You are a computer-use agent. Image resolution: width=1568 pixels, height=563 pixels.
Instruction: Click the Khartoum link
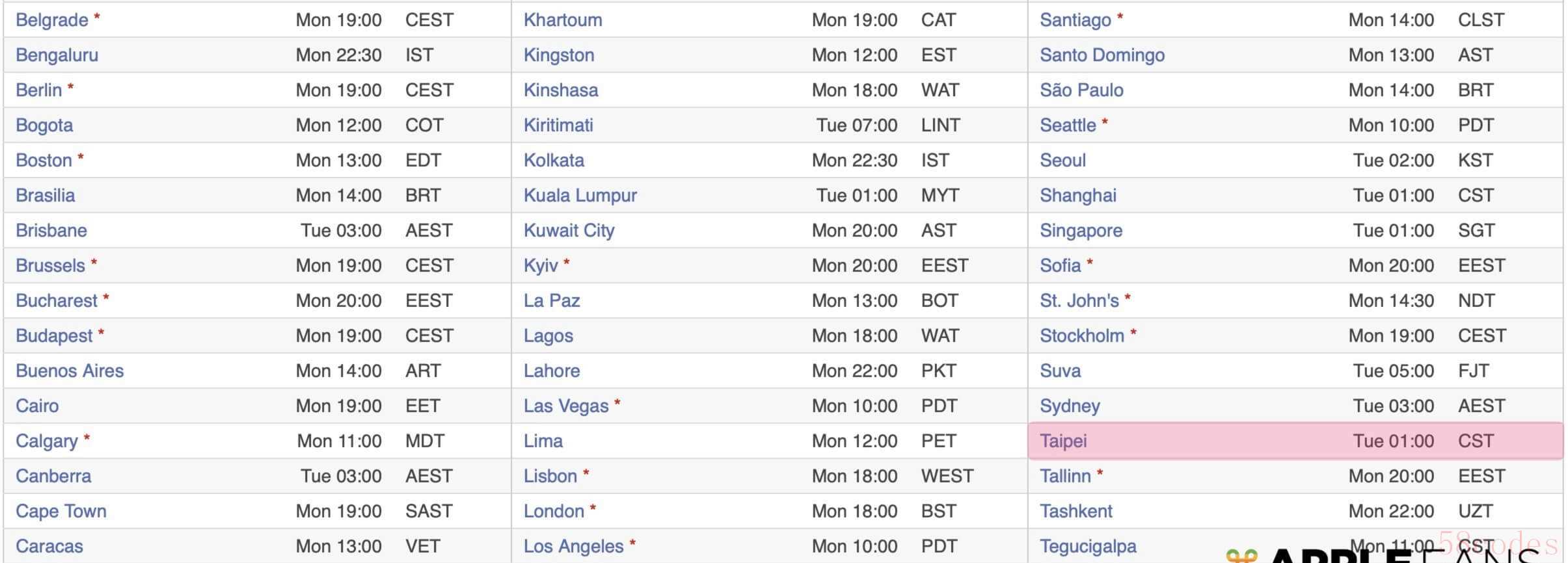(563, 20)
